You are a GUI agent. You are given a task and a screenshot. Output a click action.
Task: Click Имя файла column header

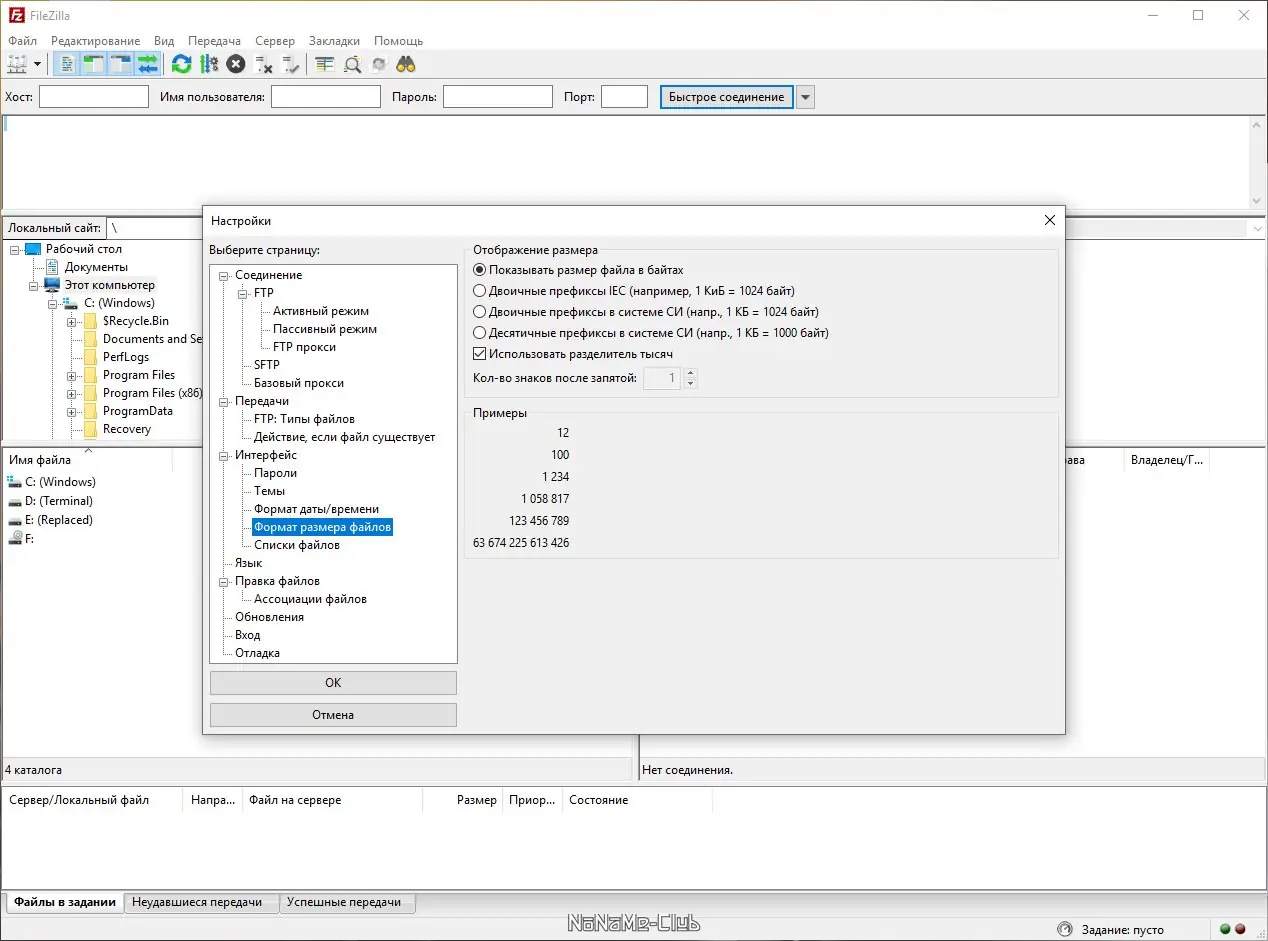coord(87,460)
